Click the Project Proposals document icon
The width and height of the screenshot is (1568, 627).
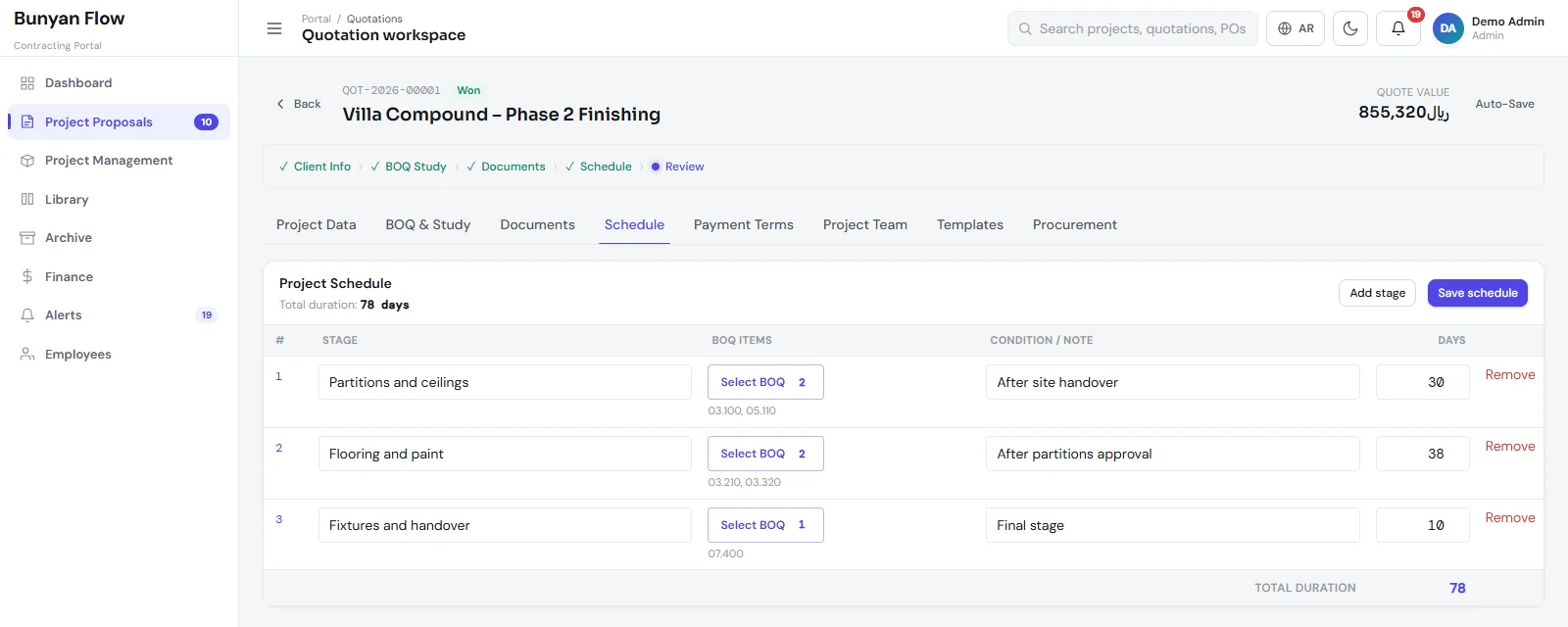tap(27, 122)
